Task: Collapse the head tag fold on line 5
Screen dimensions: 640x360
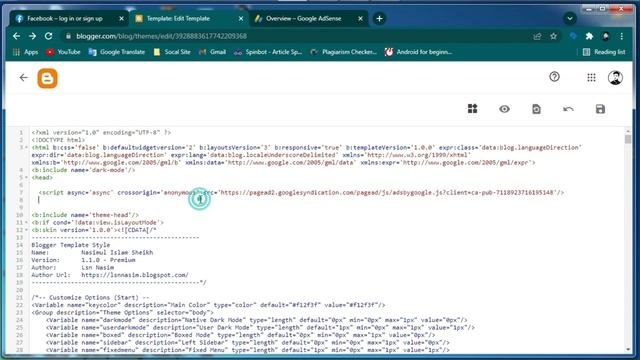Action: 27,178
